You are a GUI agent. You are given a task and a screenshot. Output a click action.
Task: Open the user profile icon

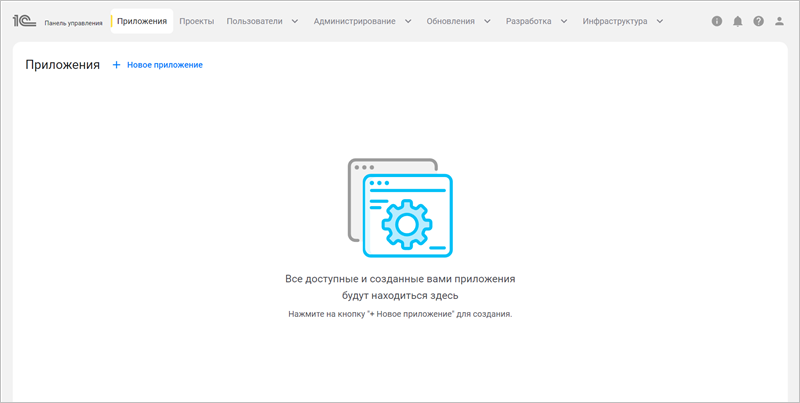780,21
